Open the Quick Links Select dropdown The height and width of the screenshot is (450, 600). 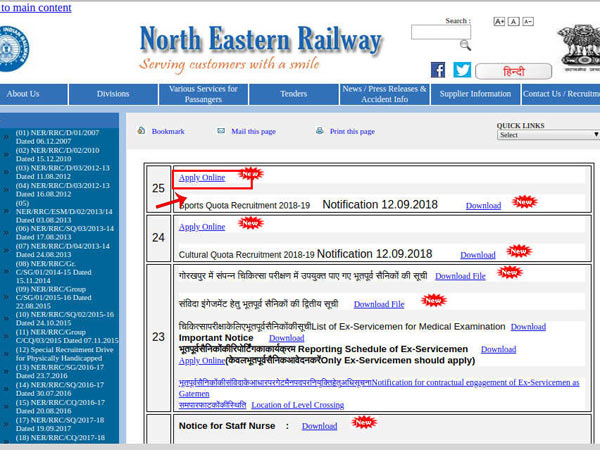pos(548,135)
